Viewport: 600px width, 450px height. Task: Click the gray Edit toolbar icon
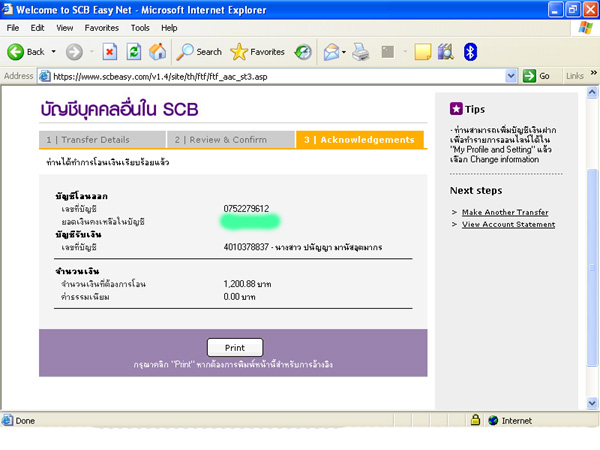point(388,52)
